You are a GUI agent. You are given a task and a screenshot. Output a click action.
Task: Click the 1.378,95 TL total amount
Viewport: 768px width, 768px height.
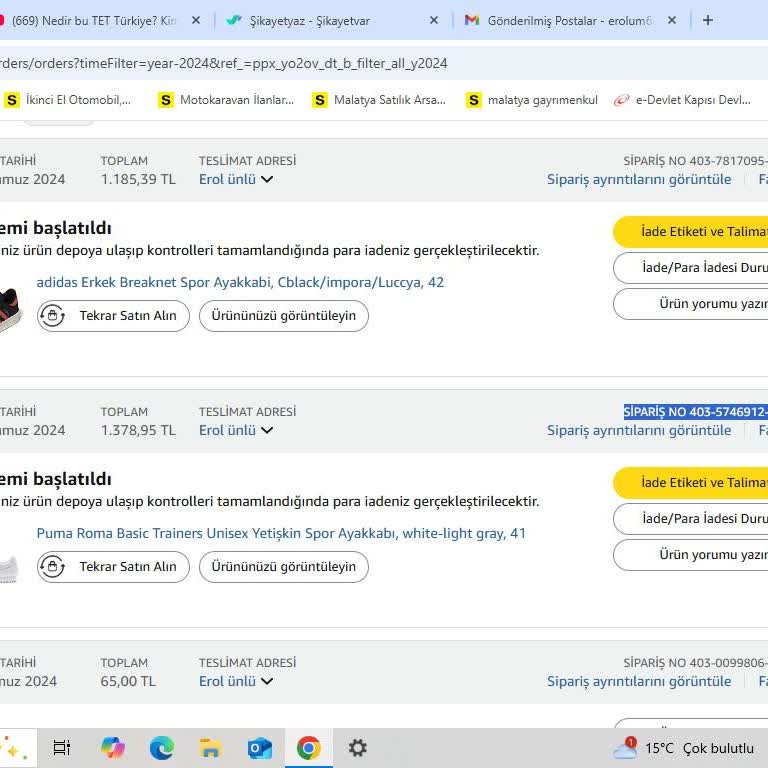(x=138, y=430)
